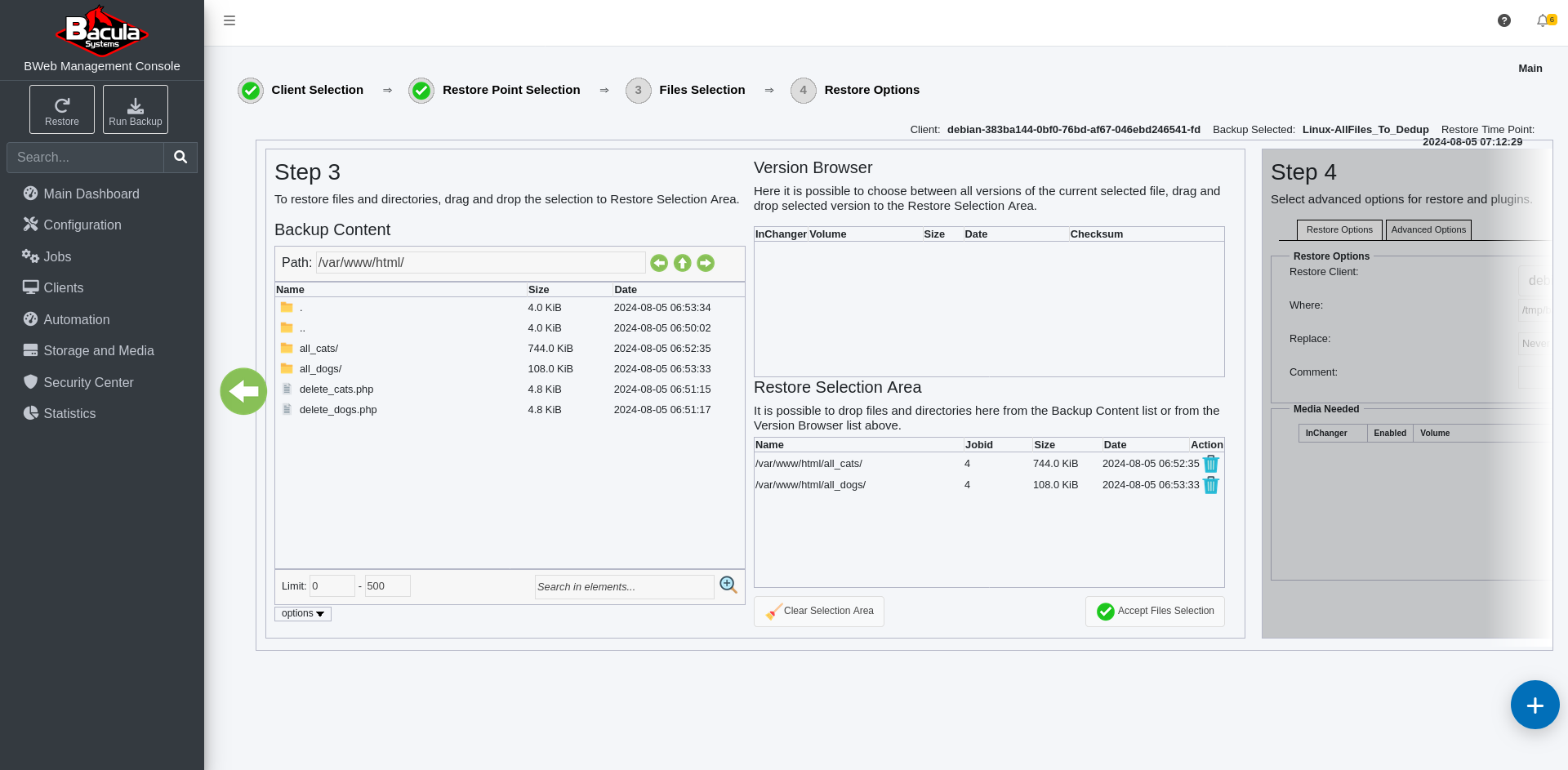Click Clear Selection Area button
1568x770 pixels.
[819, 611]
